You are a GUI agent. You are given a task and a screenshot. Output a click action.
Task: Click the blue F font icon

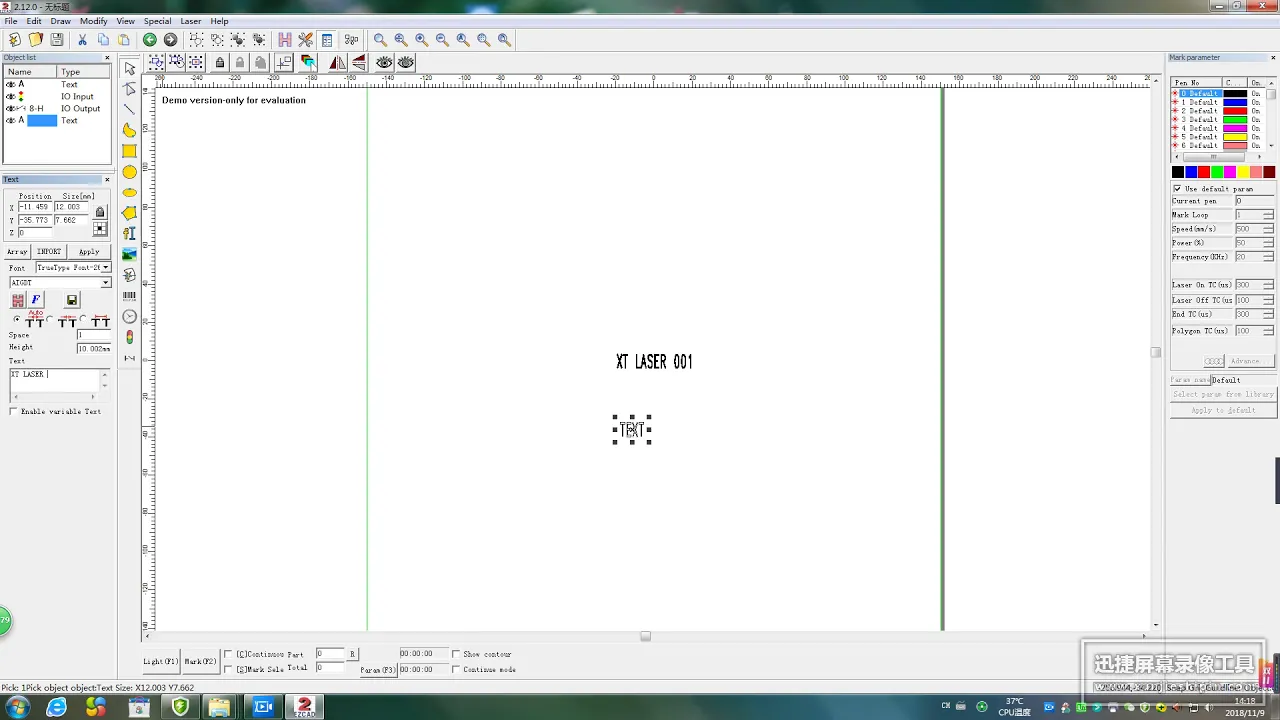coord(36,300)
